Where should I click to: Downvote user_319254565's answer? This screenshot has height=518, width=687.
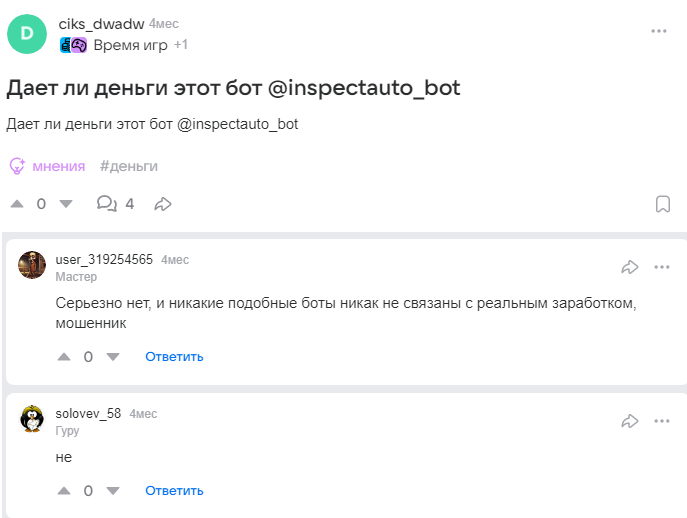pos(112,357)
